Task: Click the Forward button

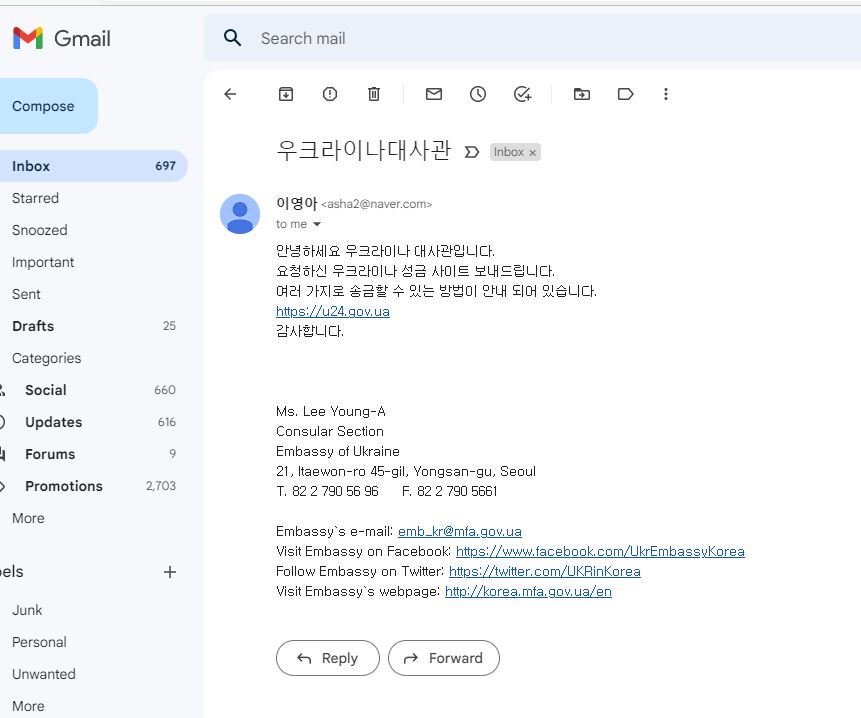Action: (x=443, y=658)
